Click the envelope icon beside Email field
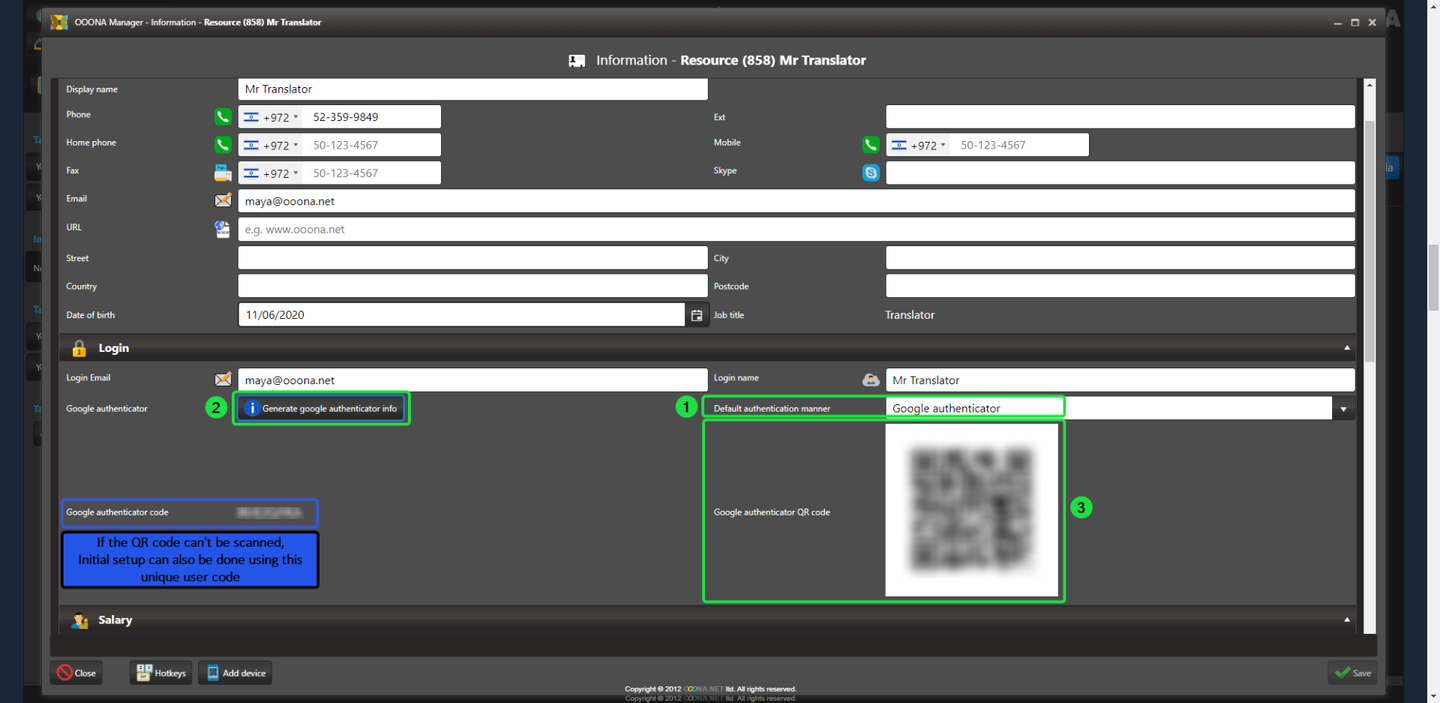 point(223,201)
